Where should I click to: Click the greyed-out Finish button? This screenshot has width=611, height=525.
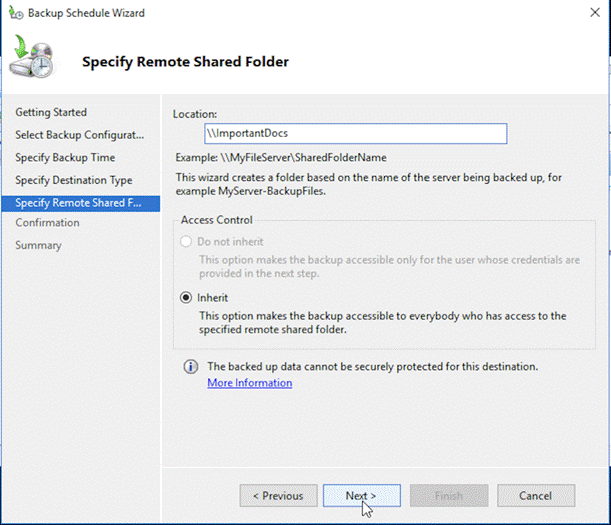coord(449,495)
